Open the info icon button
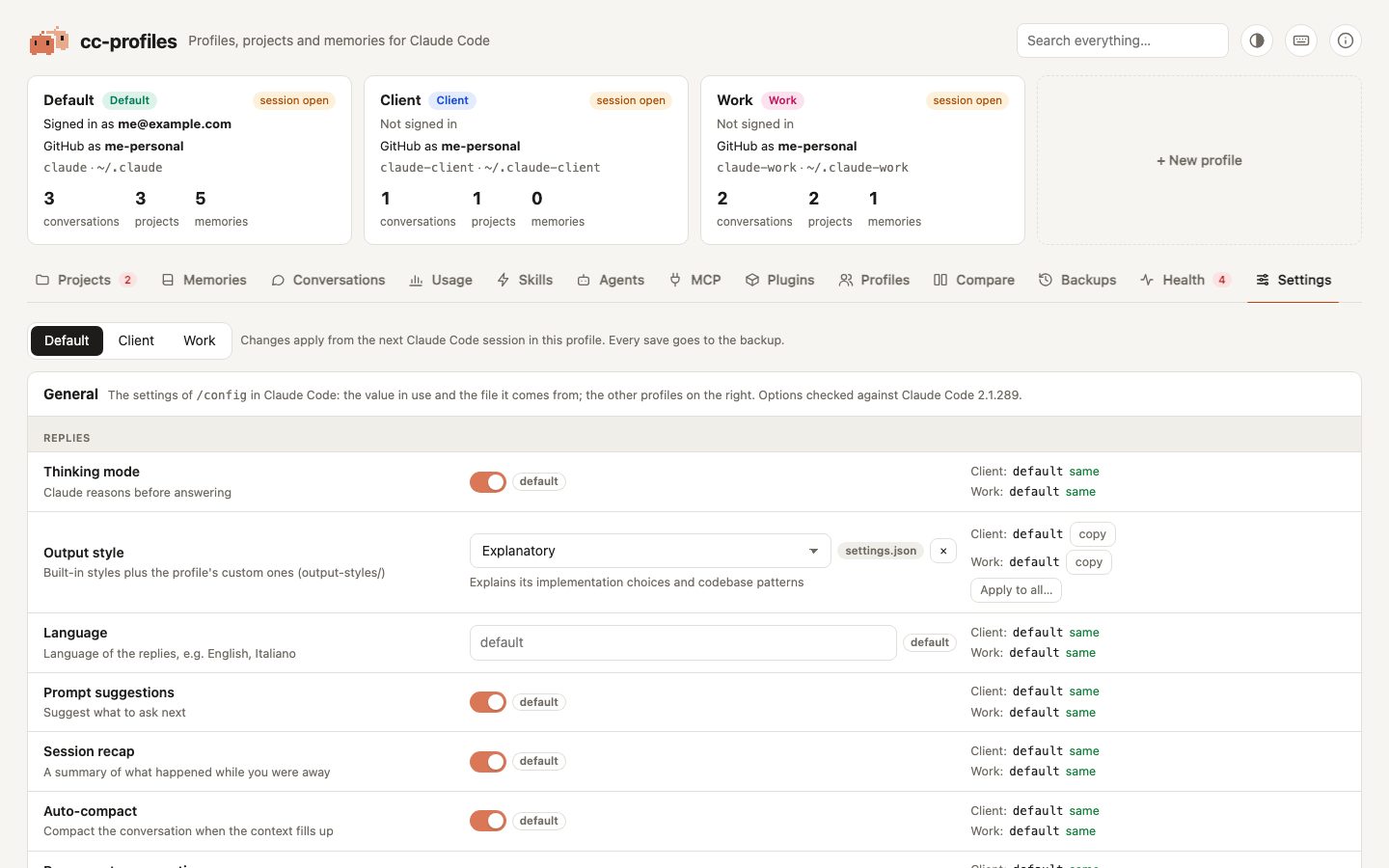 [1346, 41]
